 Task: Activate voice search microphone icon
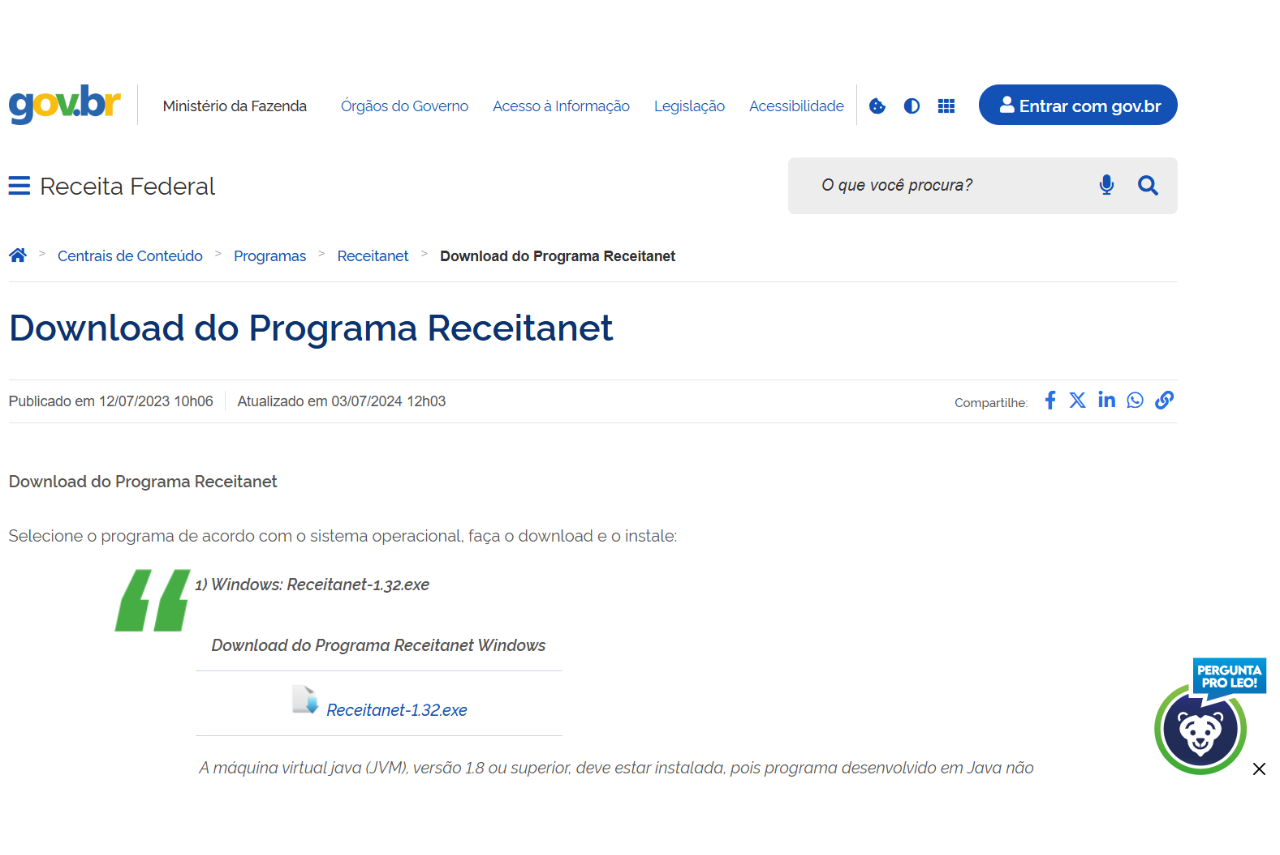[x=1106, y=185]
